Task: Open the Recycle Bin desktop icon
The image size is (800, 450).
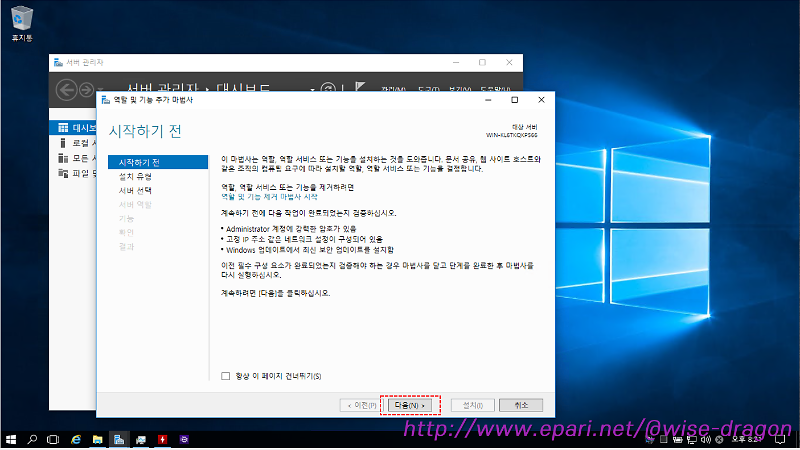Action: coord(21,23)
